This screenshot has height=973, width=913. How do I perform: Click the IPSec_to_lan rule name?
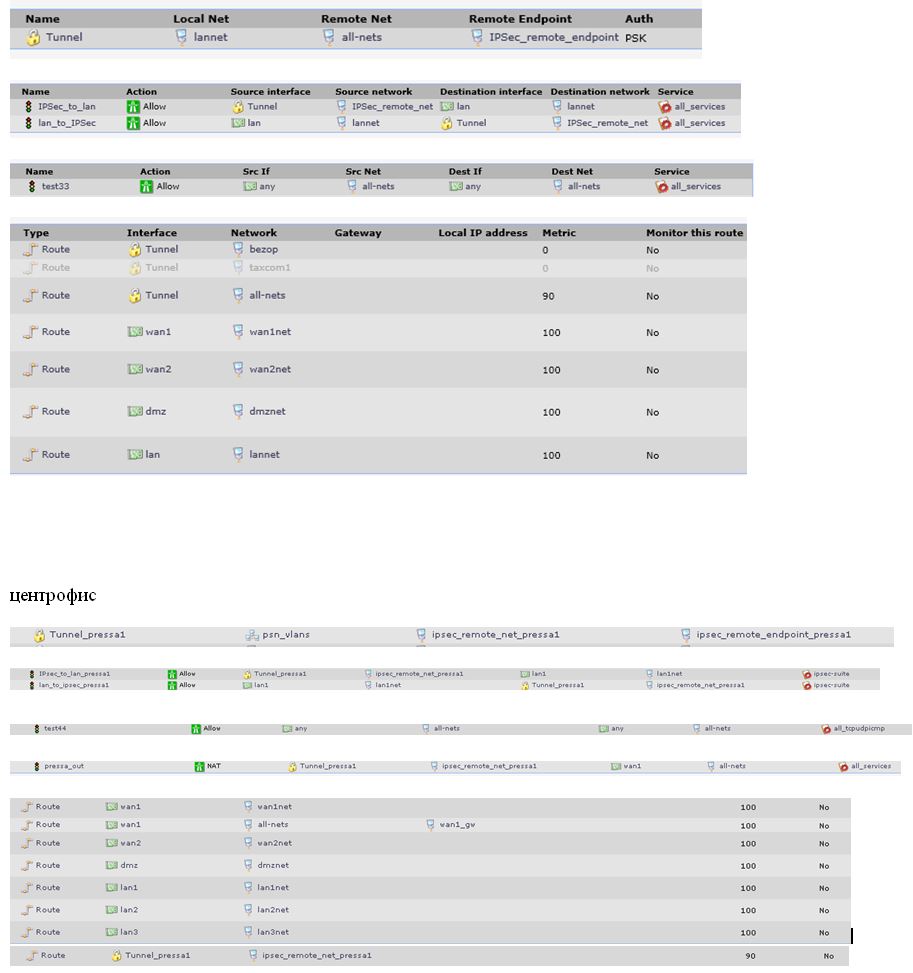point(67,107)
